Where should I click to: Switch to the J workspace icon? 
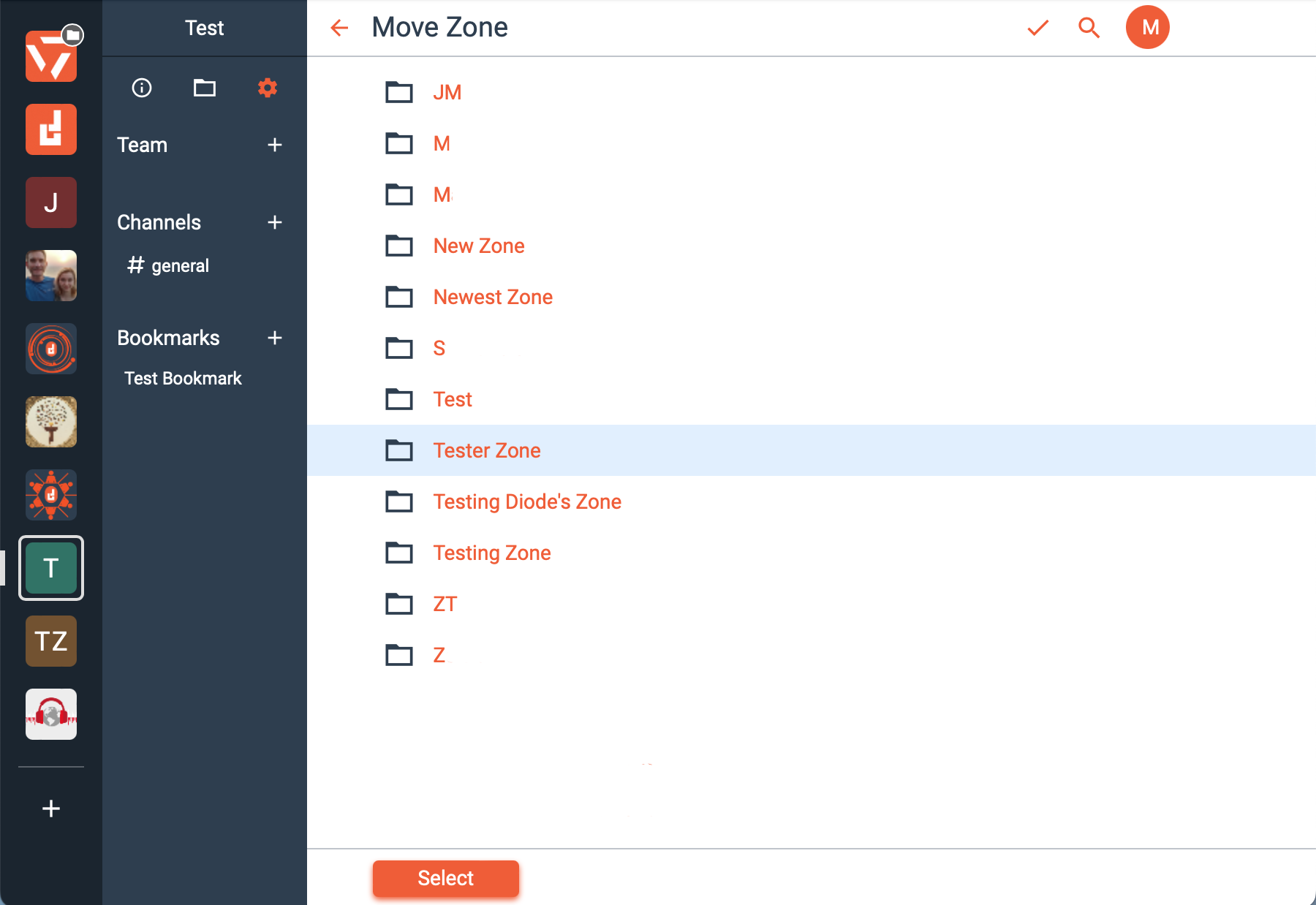pos(51,202)
